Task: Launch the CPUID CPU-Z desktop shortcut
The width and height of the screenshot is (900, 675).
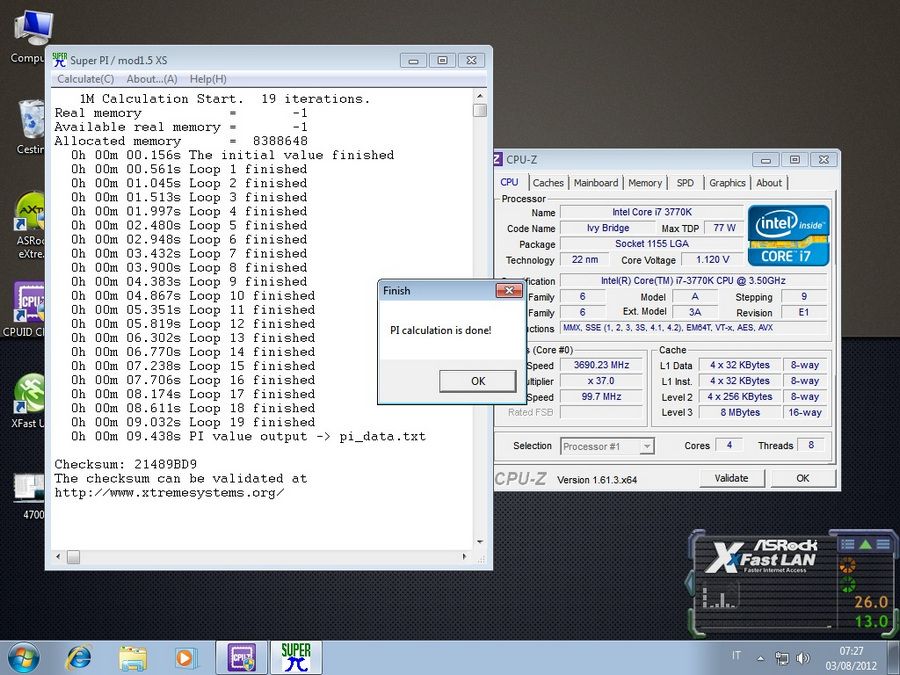Action: [x=26, y=309]
